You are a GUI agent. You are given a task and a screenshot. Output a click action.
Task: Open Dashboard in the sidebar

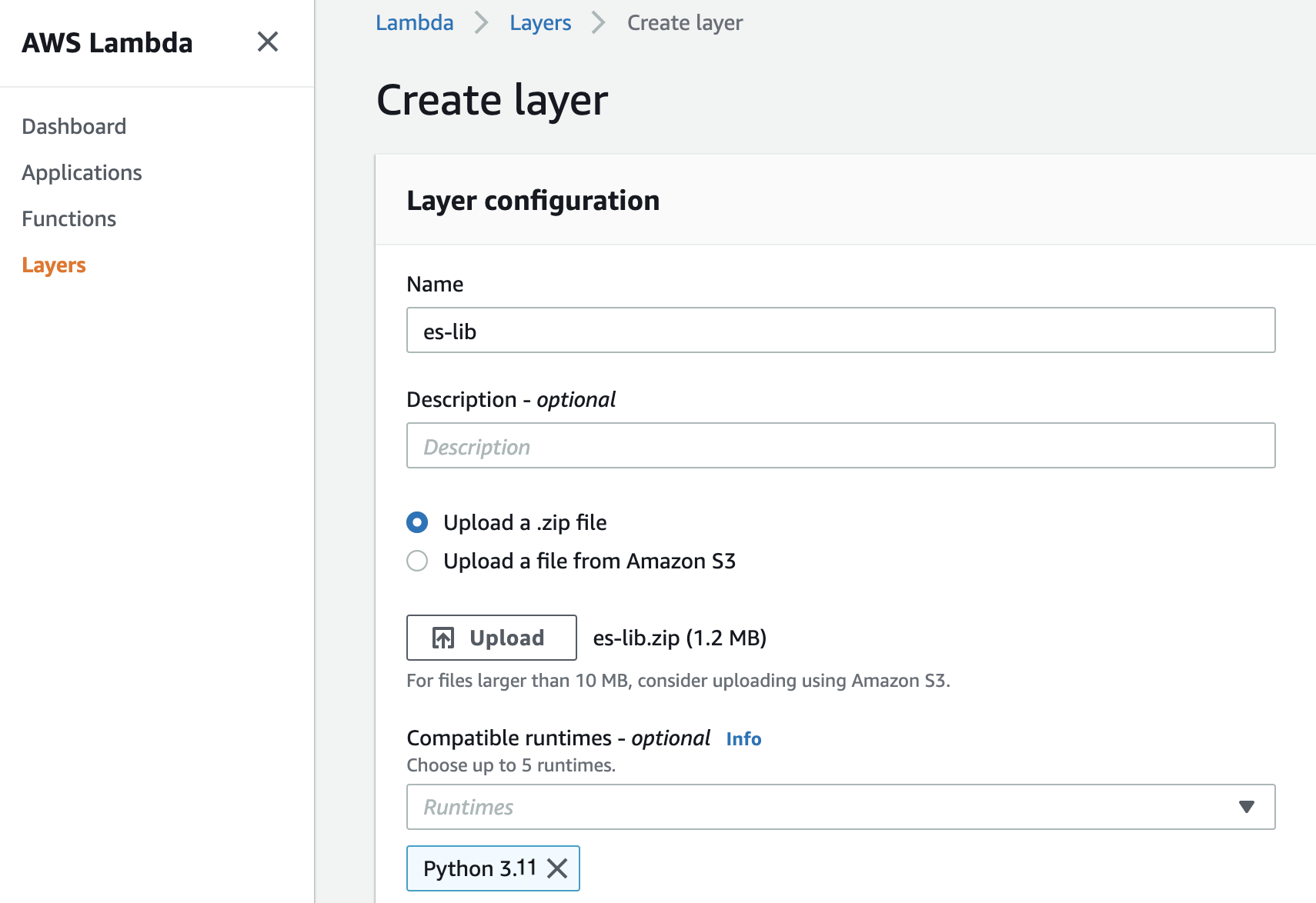(x=74, y=126)
